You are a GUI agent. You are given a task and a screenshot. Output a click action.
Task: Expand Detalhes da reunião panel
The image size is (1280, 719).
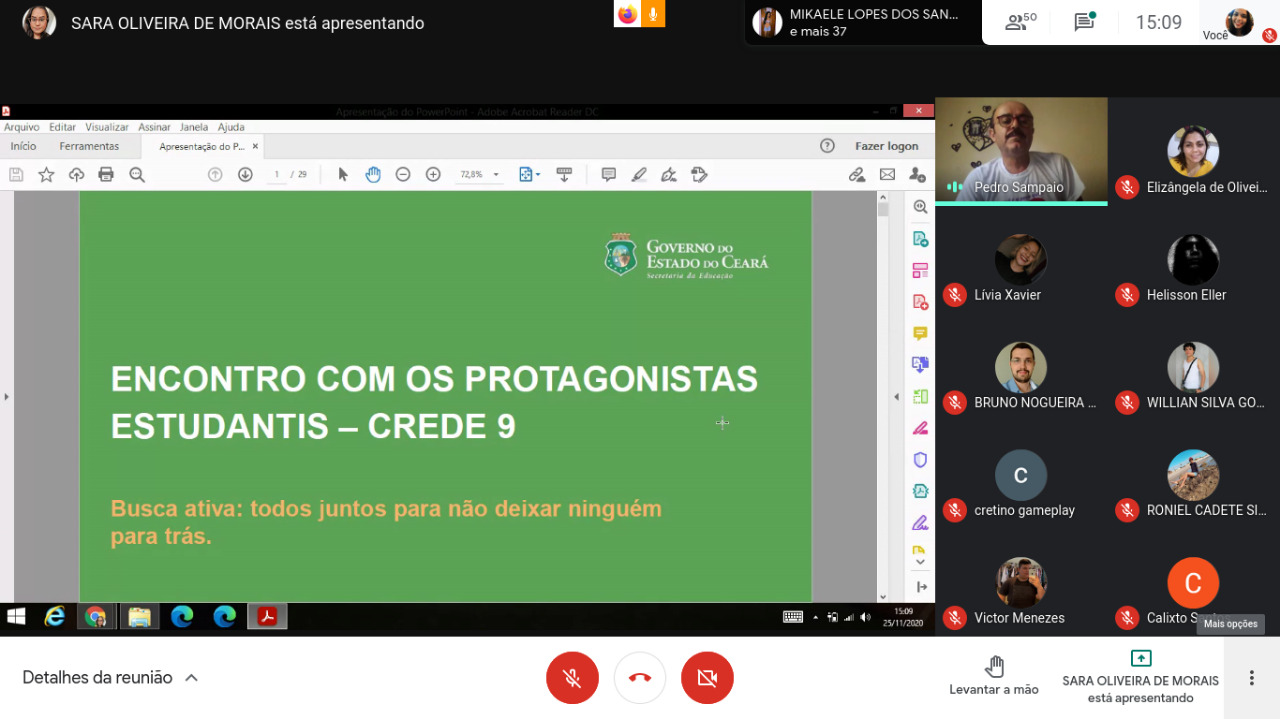[110, 678]
